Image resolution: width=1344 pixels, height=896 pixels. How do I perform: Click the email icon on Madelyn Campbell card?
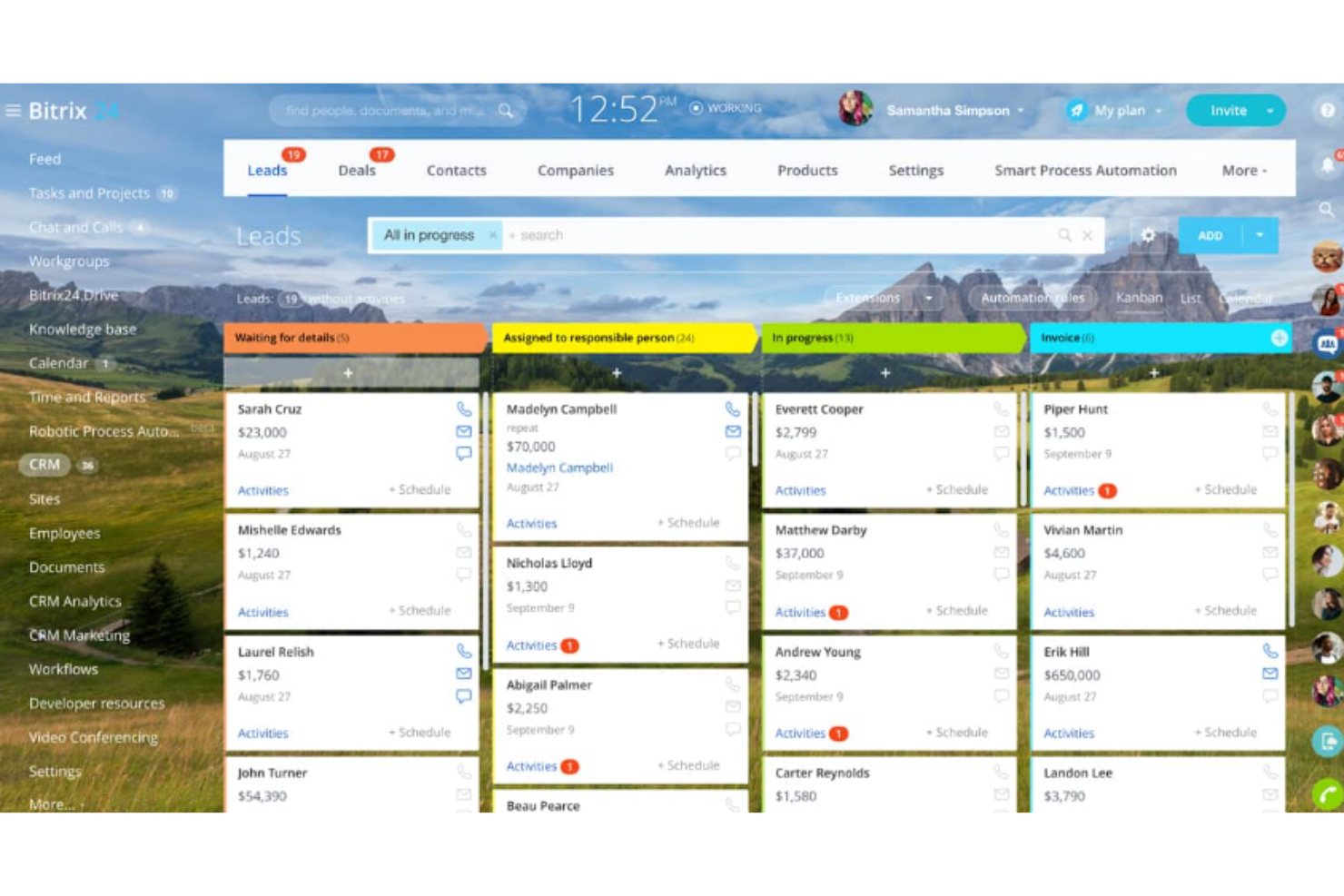(733, 431)
